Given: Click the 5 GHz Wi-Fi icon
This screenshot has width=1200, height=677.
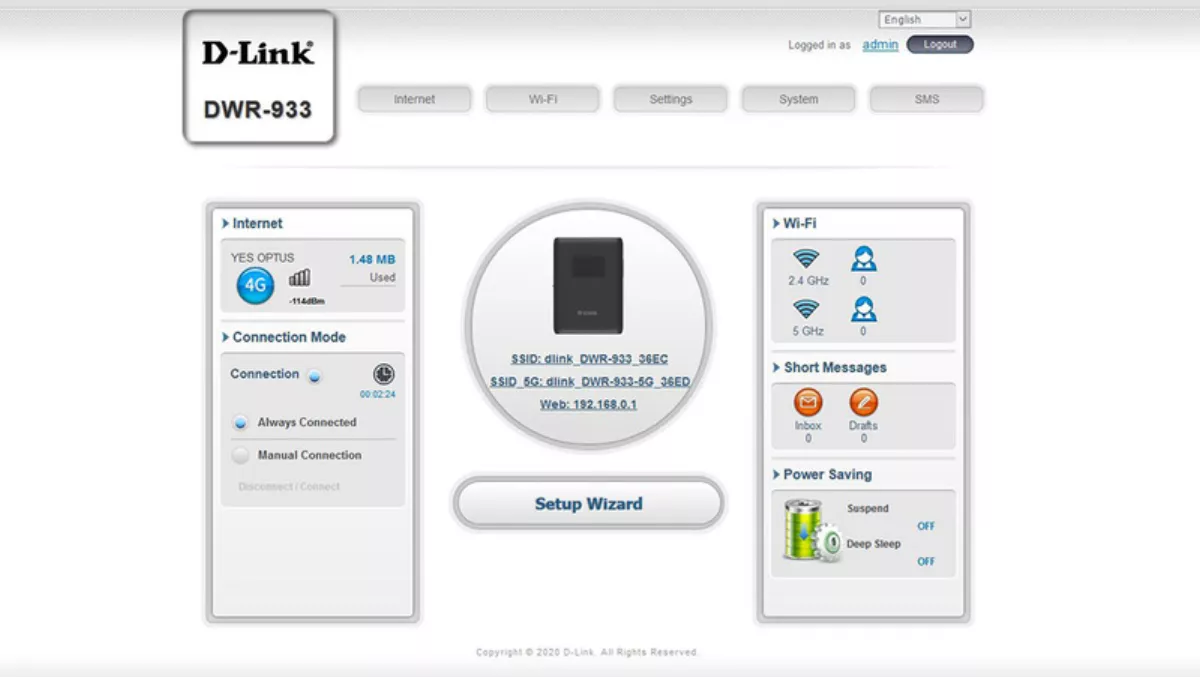Looking at the screenshot, I should coord(806,309).
